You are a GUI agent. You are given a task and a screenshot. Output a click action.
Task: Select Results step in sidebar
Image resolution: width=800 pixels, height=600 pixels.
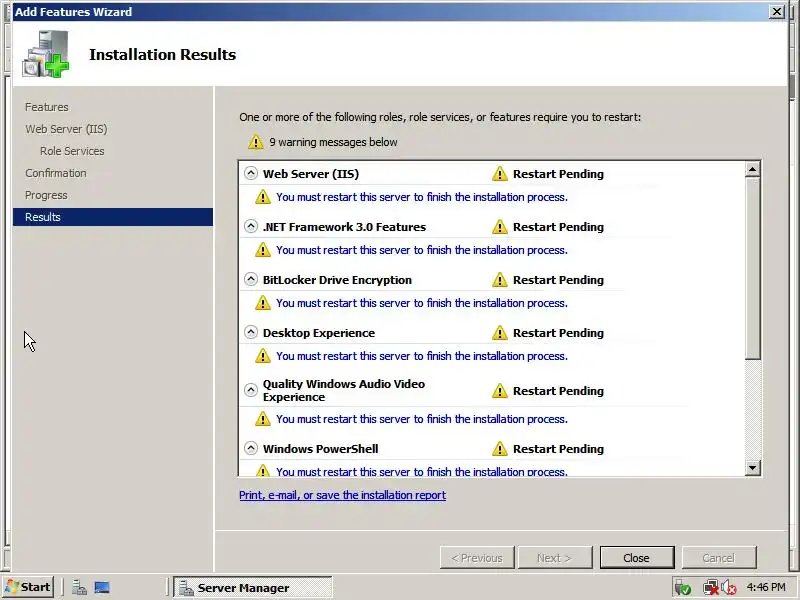click(x=113, y=217)
